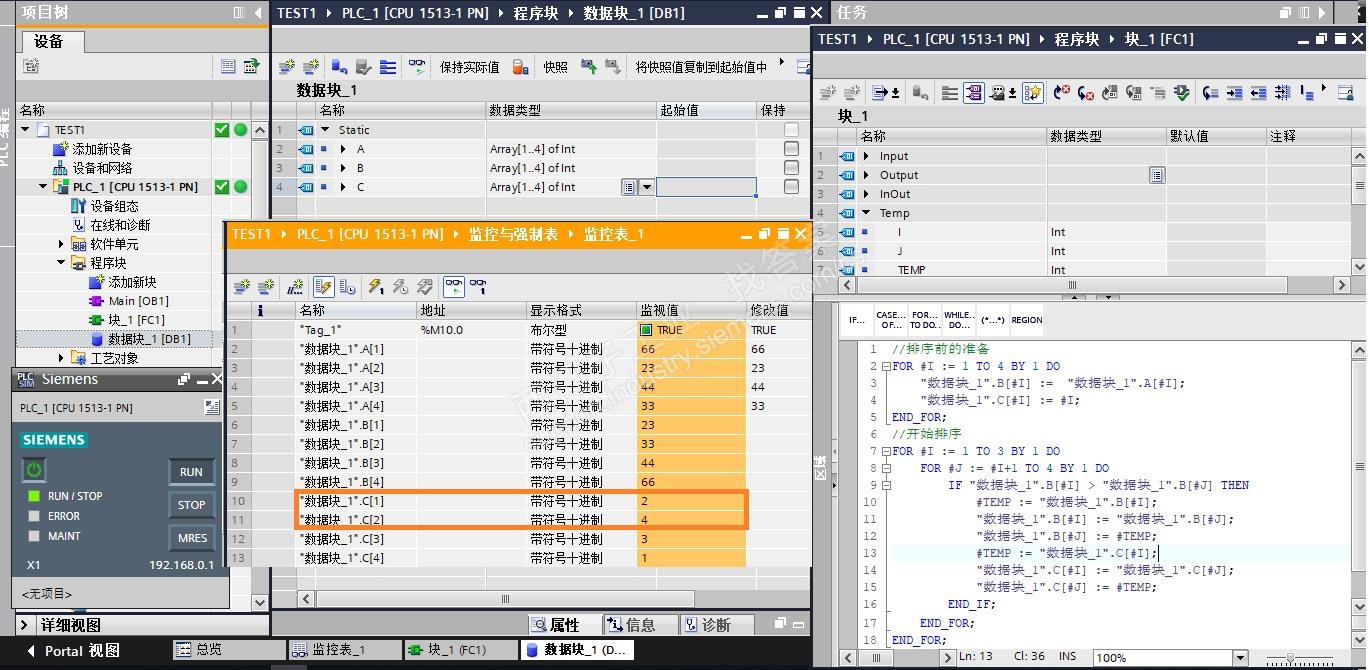The image size is (1369, 670).
Task: Open 监控表_1 editor tab in bottom bar
Action: tap(344, 650)
